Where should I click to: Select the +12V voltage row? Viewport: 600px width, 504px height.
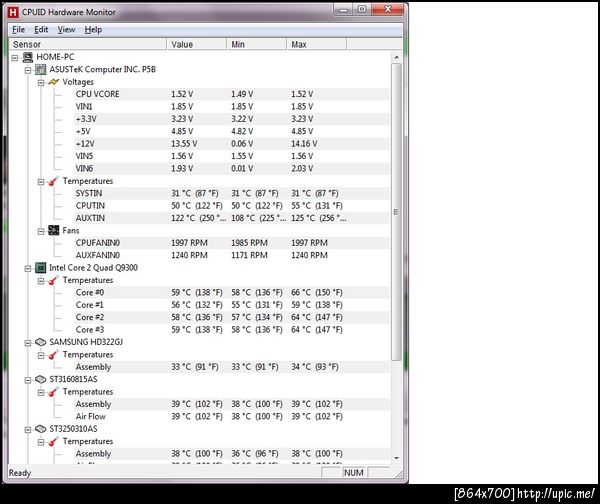(x=232, y=144)
